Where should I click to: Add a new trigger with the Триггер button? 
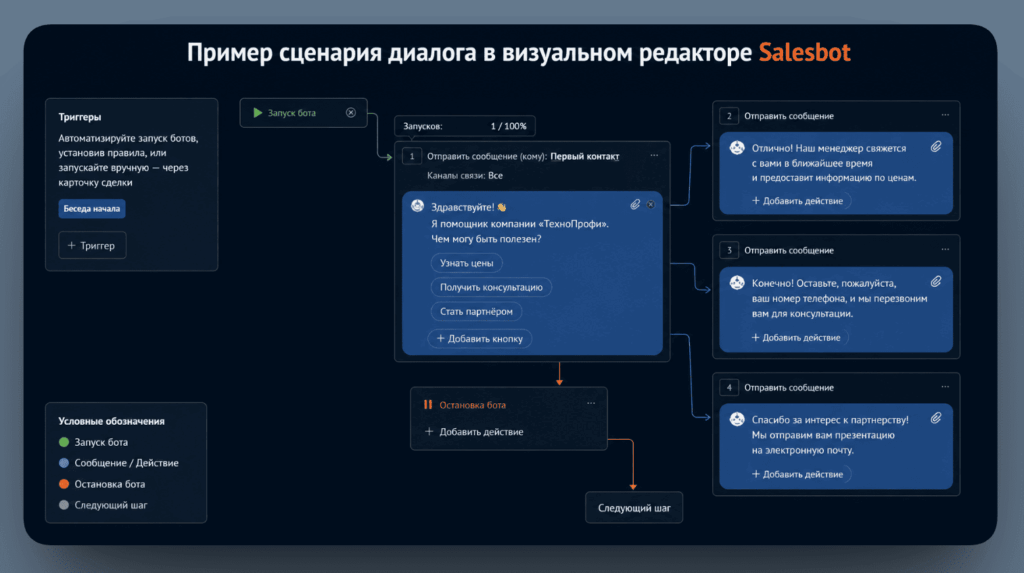(x=92, y=246)
